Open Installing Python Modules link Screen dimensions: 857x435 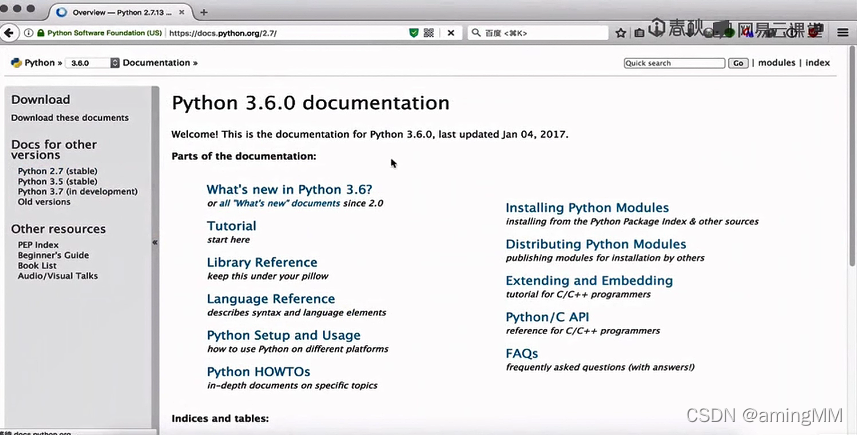pos(587,208)
